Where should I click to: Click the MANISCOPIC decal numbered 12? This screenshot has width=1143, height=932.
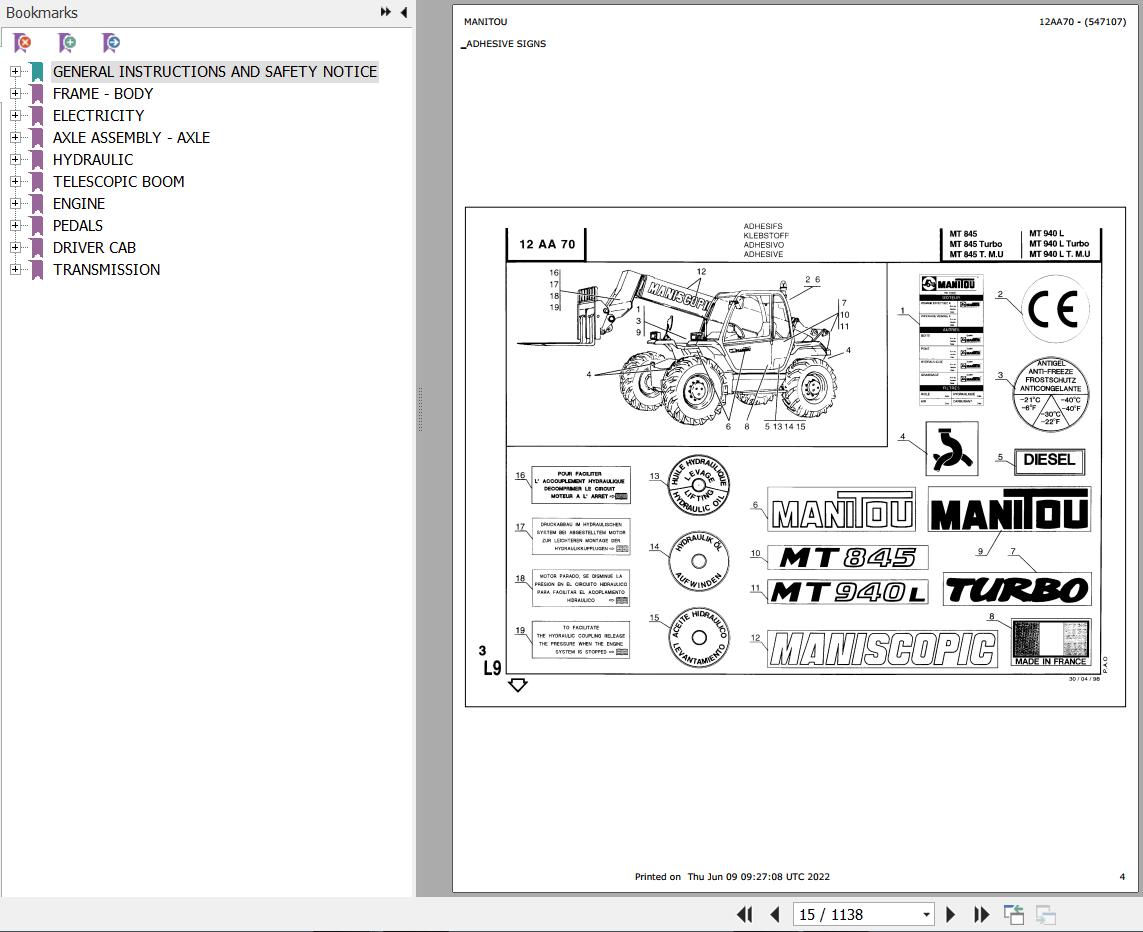click(882, 649)
